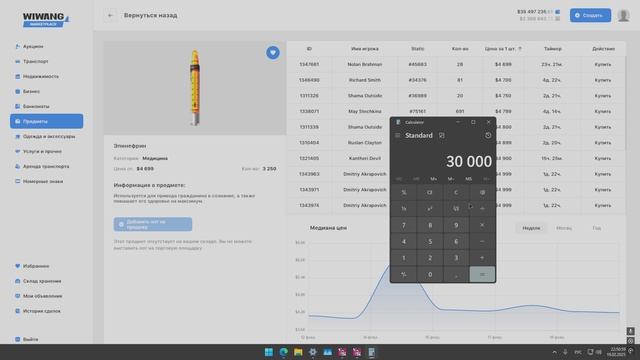Buy the lot from Nolan Bratman

coord(602,64)
